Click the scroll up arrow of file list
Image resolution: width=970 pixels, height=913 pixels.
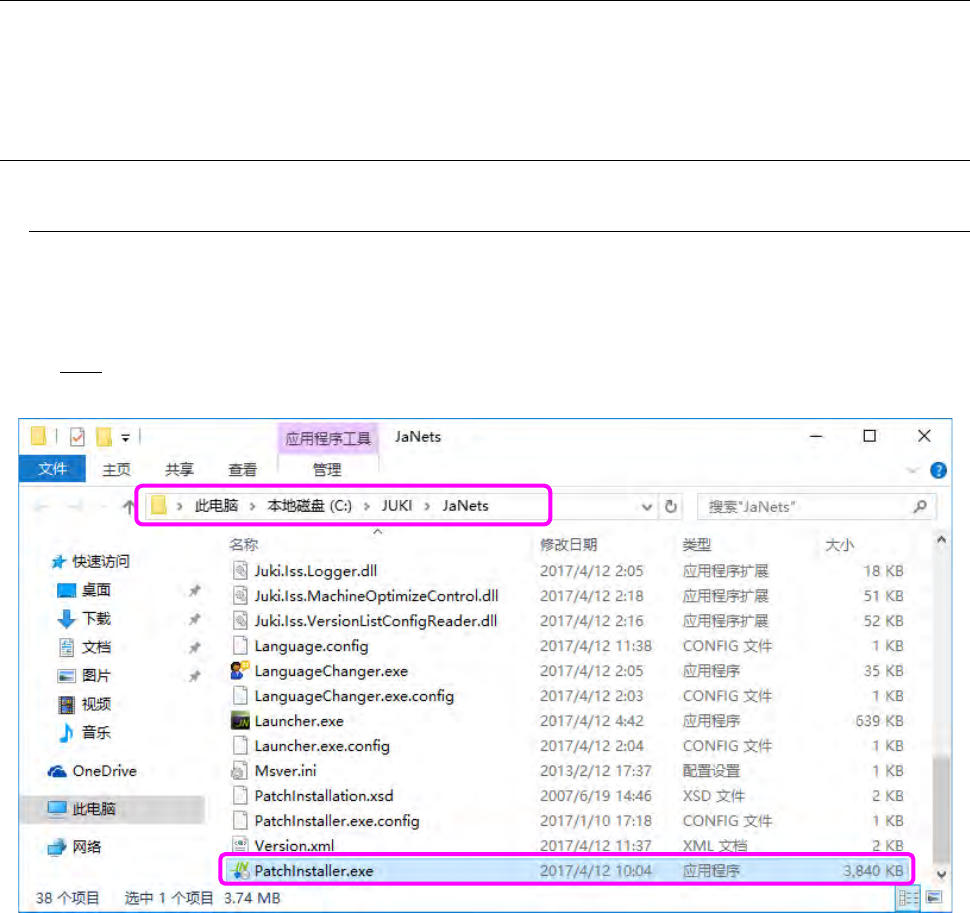(941, 539)
